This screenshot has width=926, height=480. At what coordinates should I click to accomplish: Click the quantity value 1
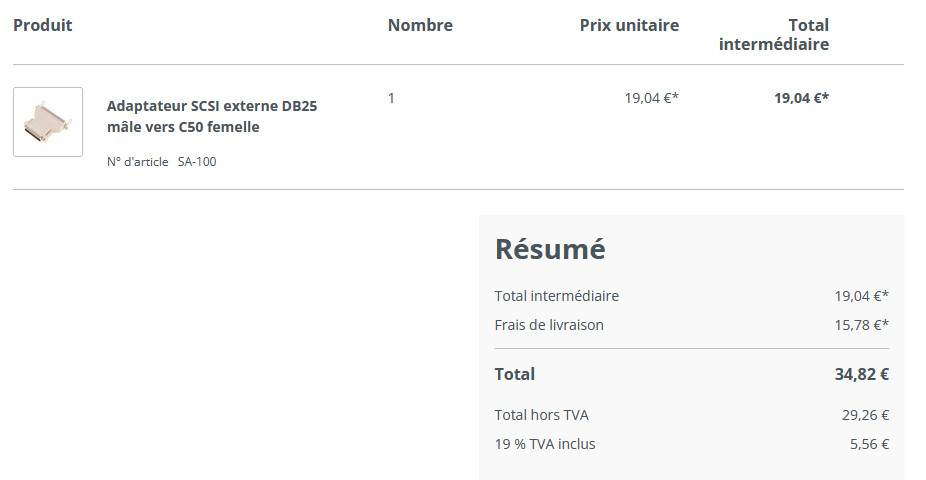[x=391, y=98]
